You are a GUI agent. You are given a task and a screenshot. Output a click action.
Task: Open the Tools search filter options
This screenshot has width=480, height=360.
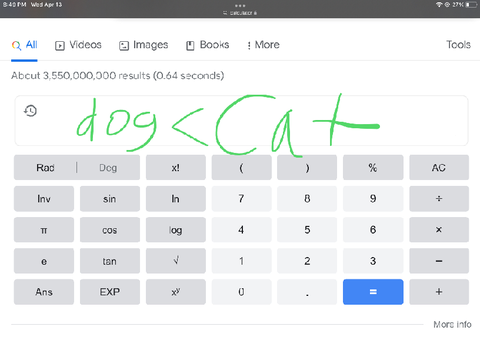pyautogui.click(x=458, y=45)
